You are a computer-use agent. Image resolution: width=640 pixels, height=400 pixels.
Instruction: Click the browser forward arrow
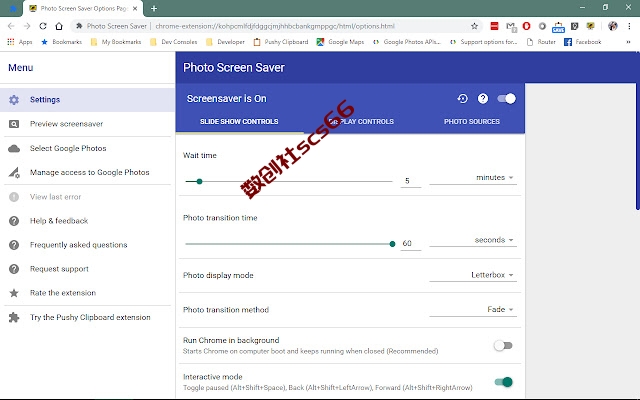[x=27, y=26]
